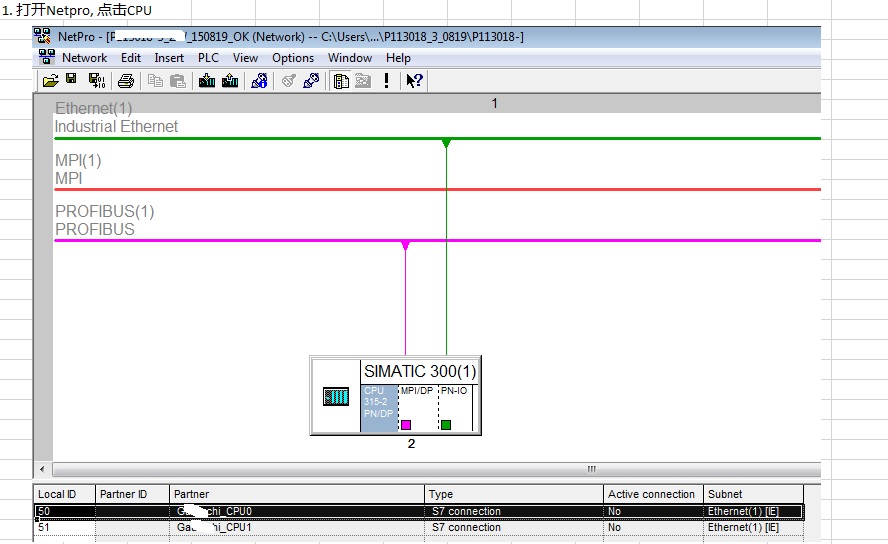Click the greyed Paste icon
Viewport: 888px width, 544px height.
[x=178, y=81]
